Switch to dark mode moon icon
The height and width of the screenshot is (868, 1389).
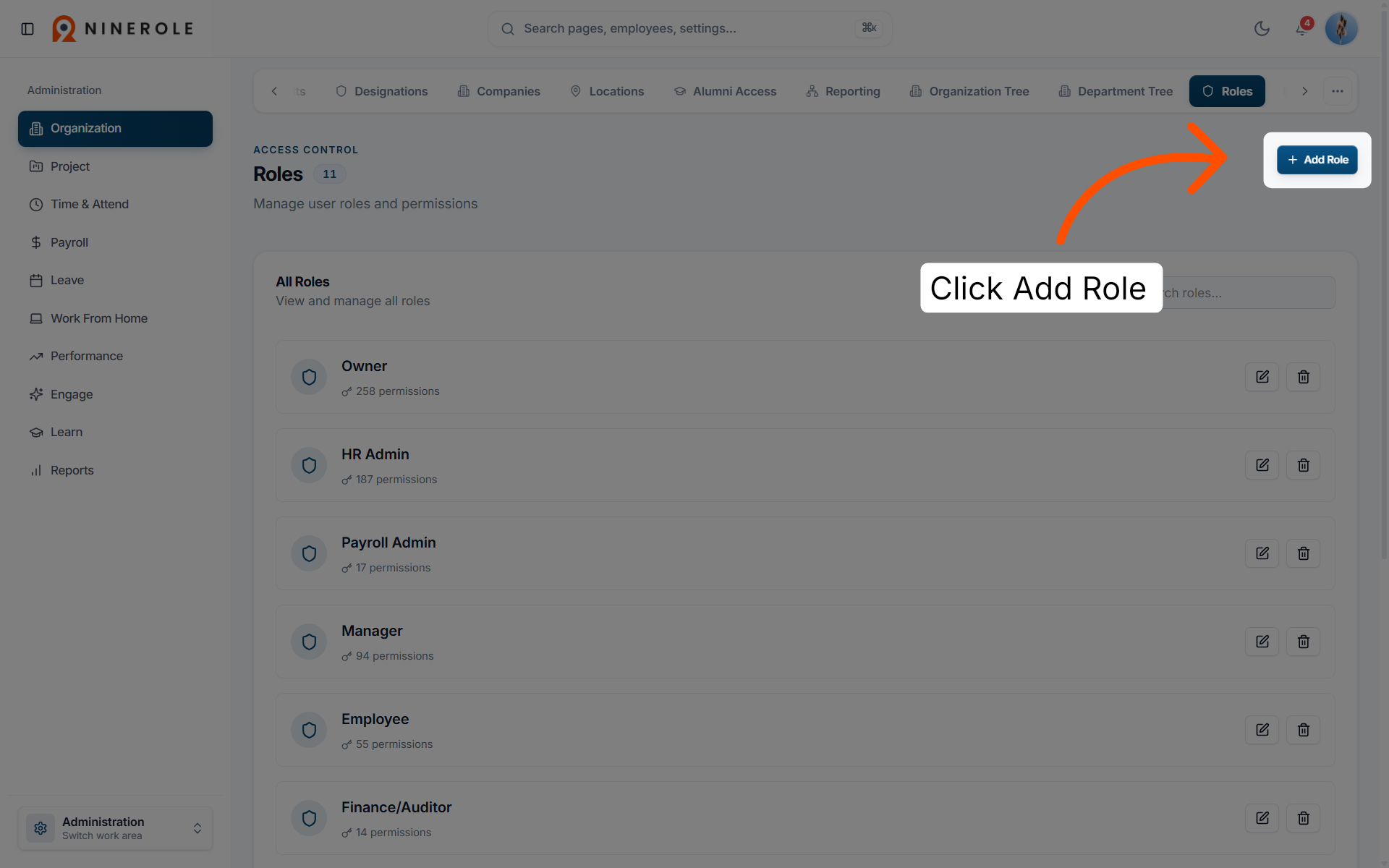click(1262, 29)
